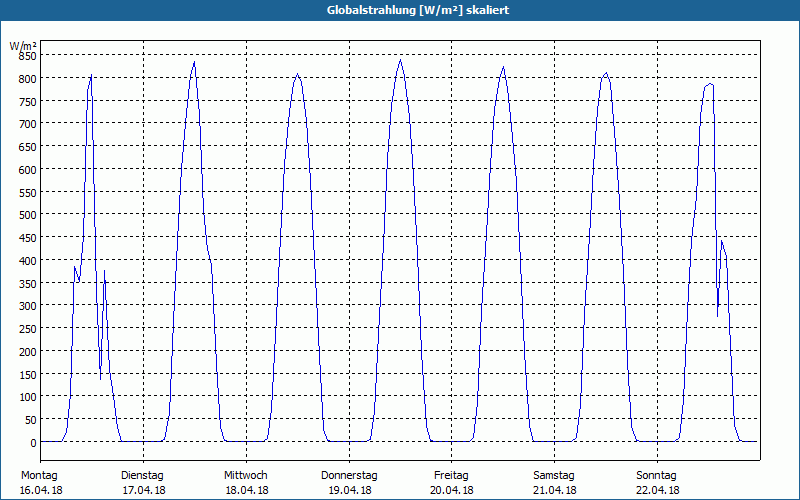This screenshot has height=500, width=800.
Task: Click the date 19.04.18
Action: pos(350,490)
